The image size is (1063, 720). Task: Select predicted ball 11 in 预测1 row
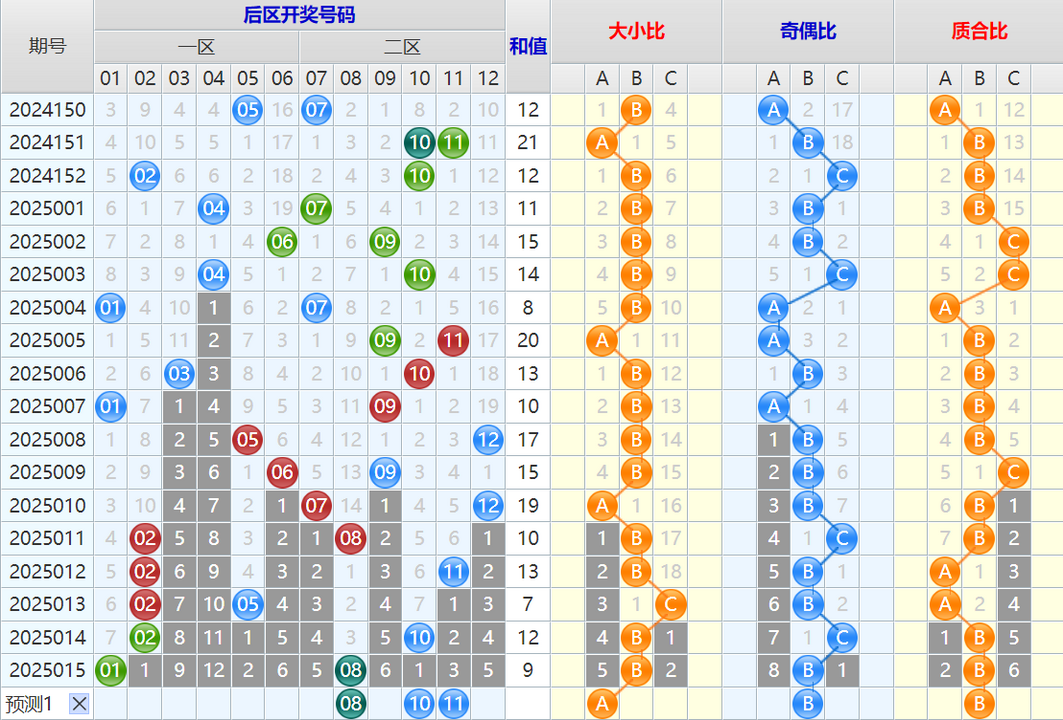(454, 704)
